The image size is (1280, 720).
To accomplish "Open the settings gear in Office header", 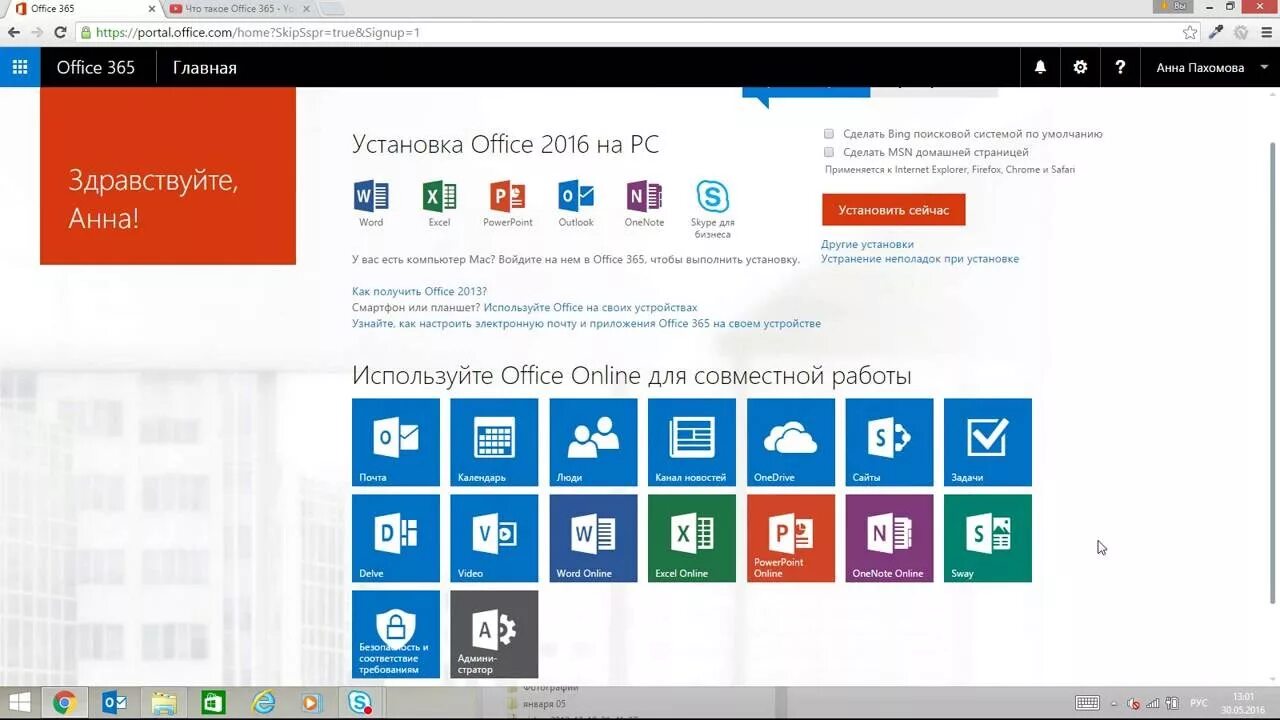I will (x=1080, y=67).
